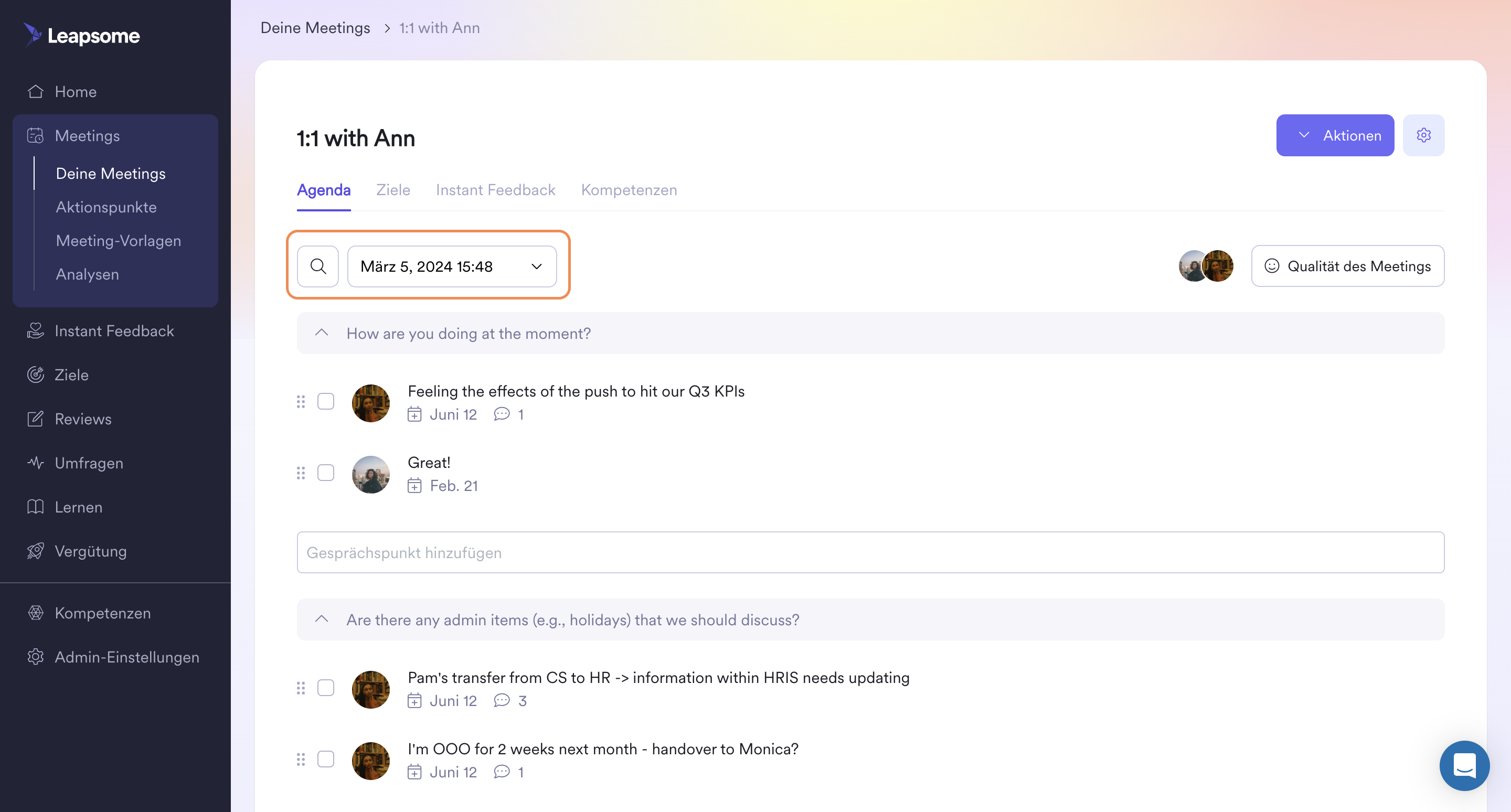Open the 'Great!' talking point
The image size is (1511, 812).
(x=429, y=463)
